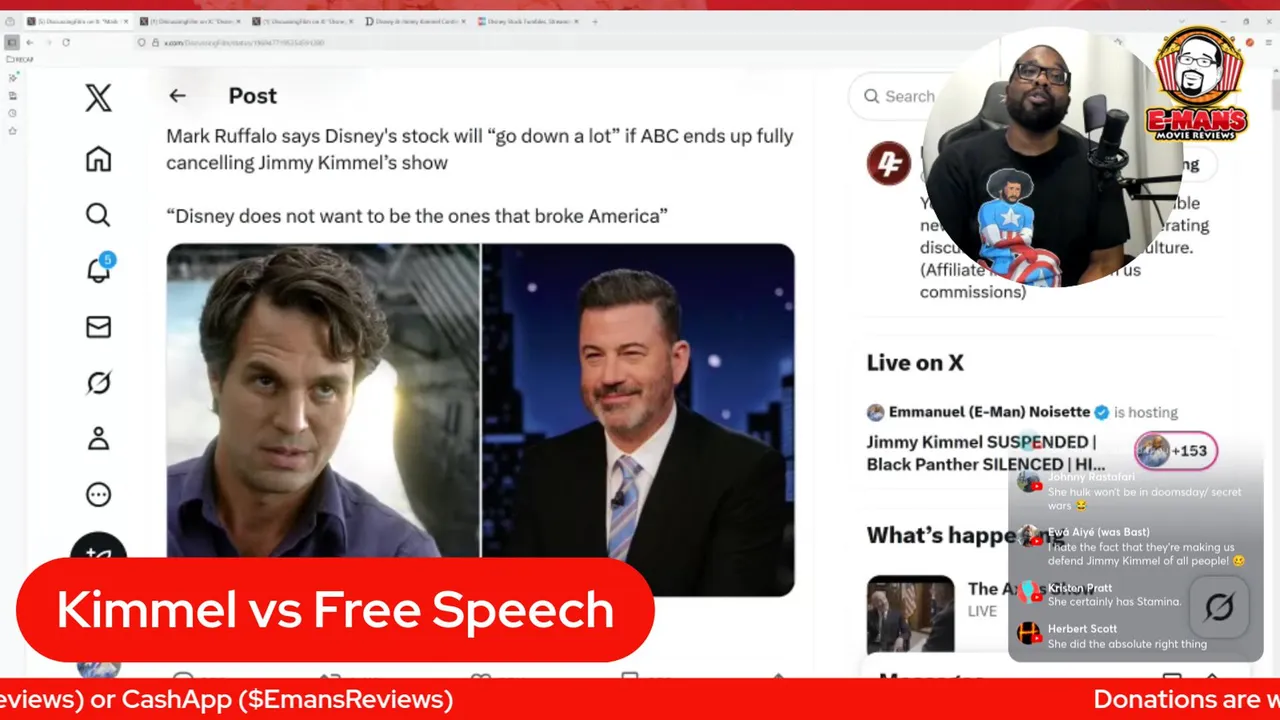This screenshot has height=720, width=1280.
Task: Open the RECAP bookmarks folder
Action: pos(20,59)
